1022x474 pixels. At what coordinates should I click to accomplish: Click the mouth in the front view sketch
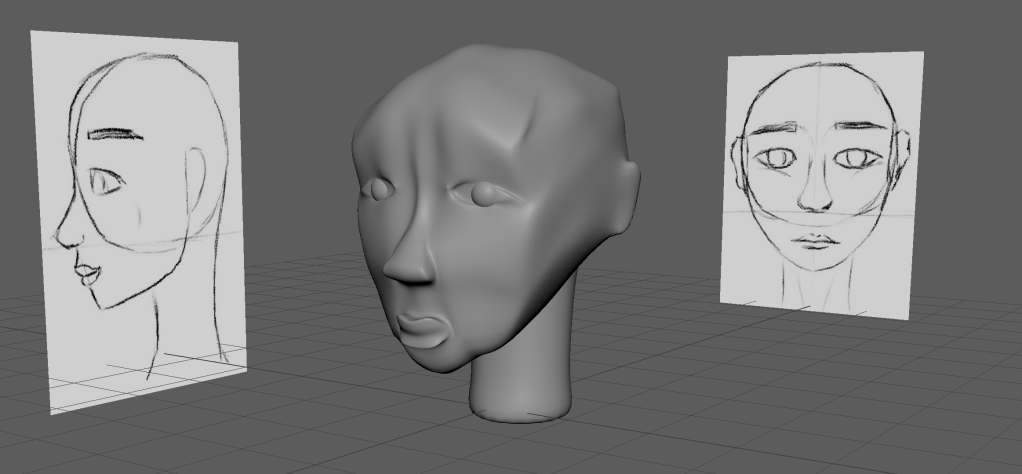pos(817,242)
